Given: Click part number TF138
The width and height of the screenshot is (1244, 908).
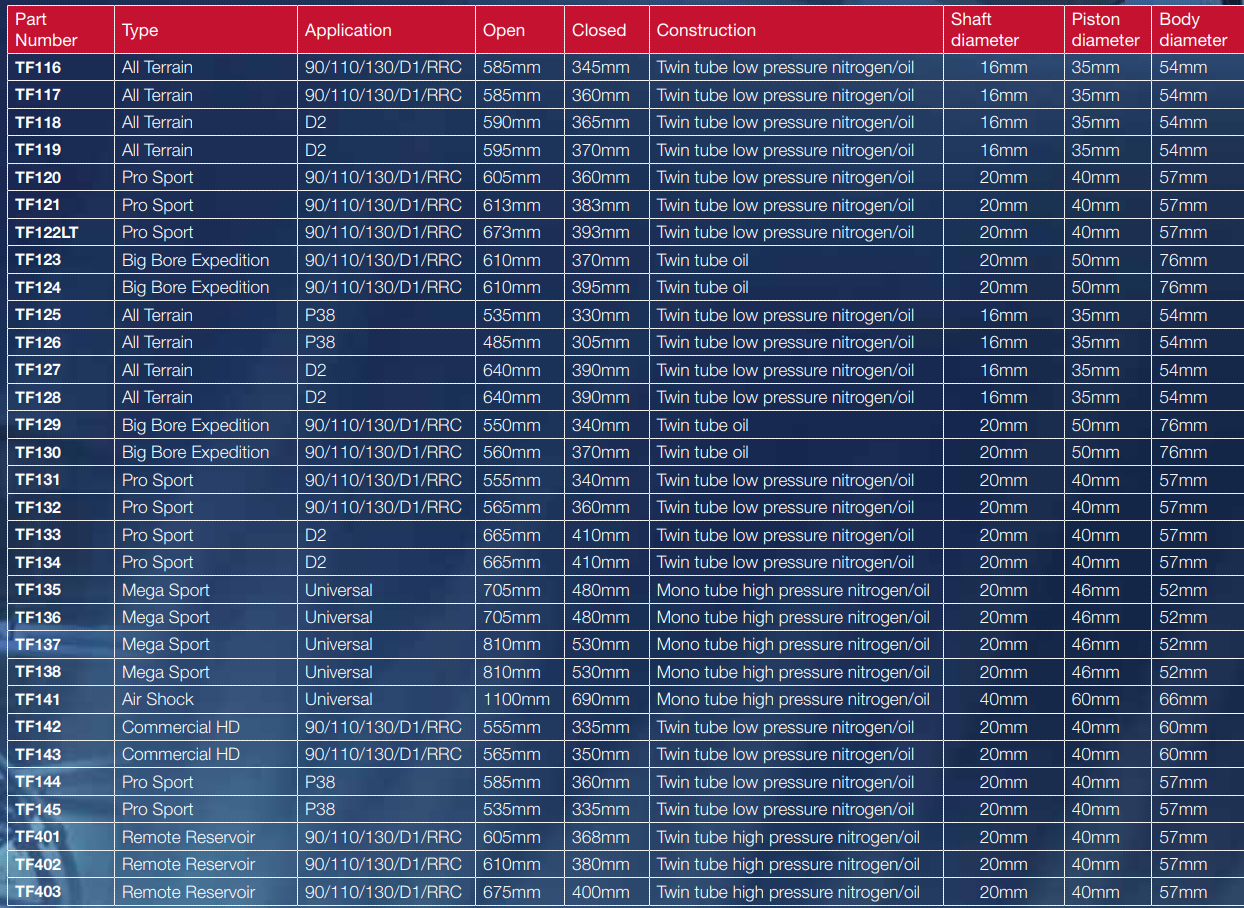Looking at the screenshot, I should point(38,673).
